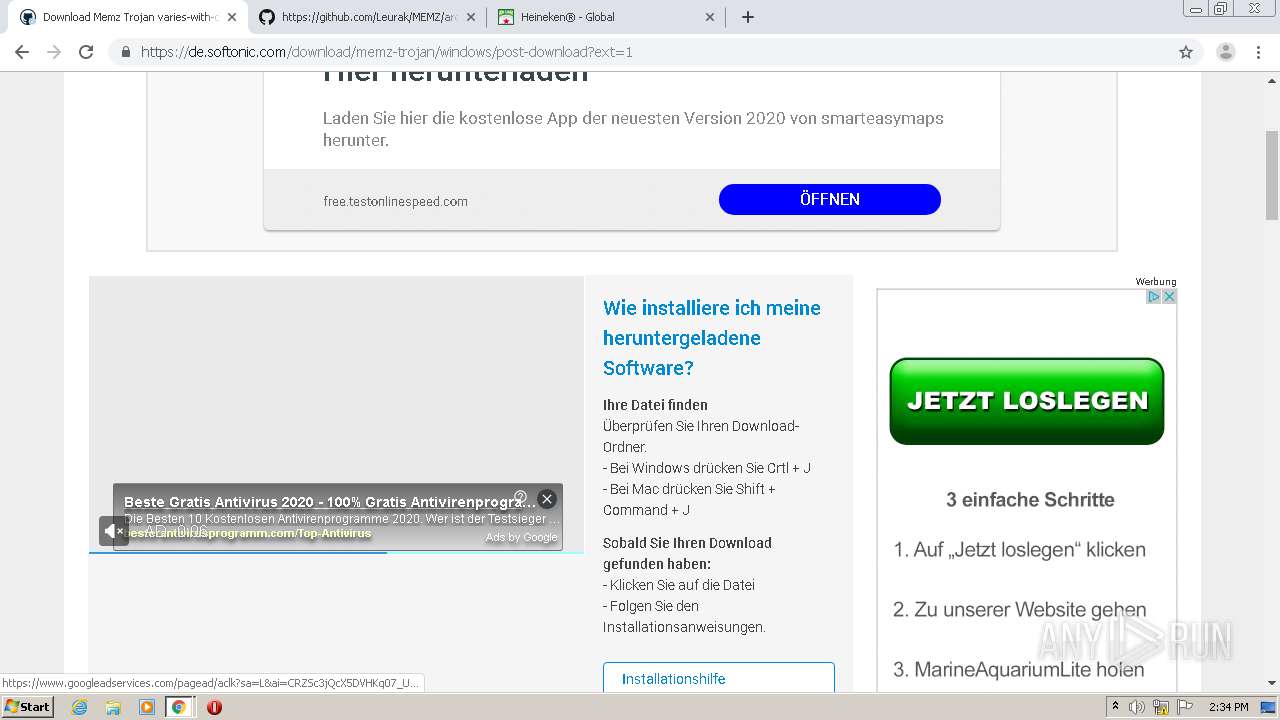Click the blue ÖFFNEN button

click(x=830, y=199)
